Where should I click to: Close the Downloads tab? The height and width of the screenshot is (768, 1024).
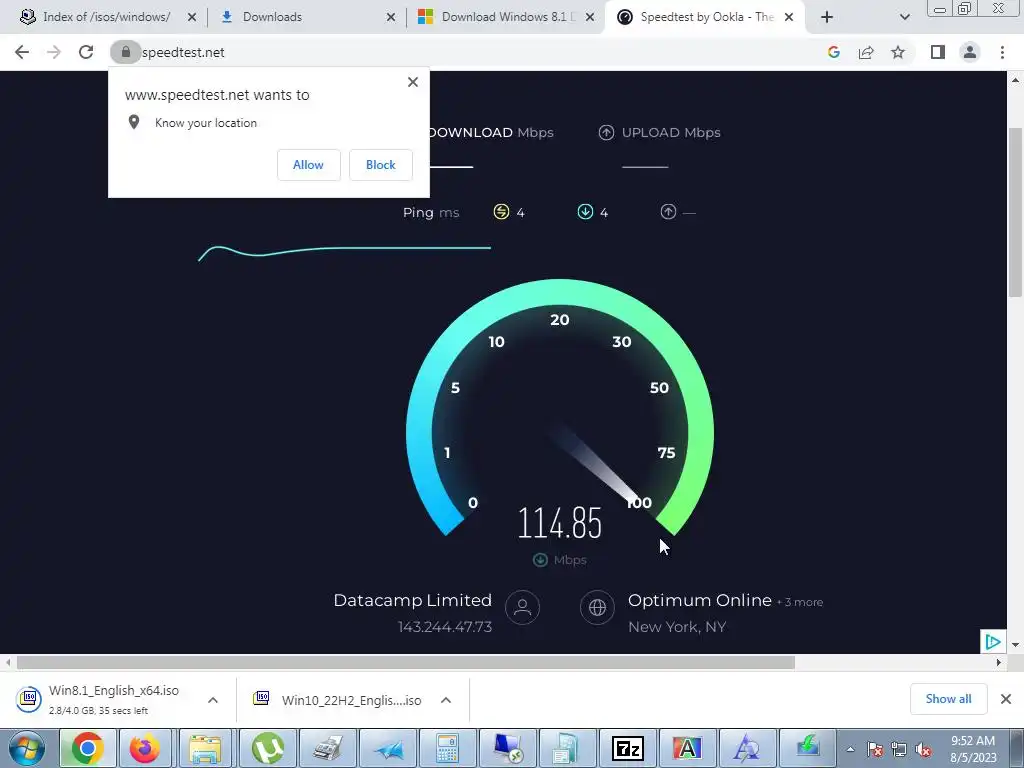coord(391,18)
